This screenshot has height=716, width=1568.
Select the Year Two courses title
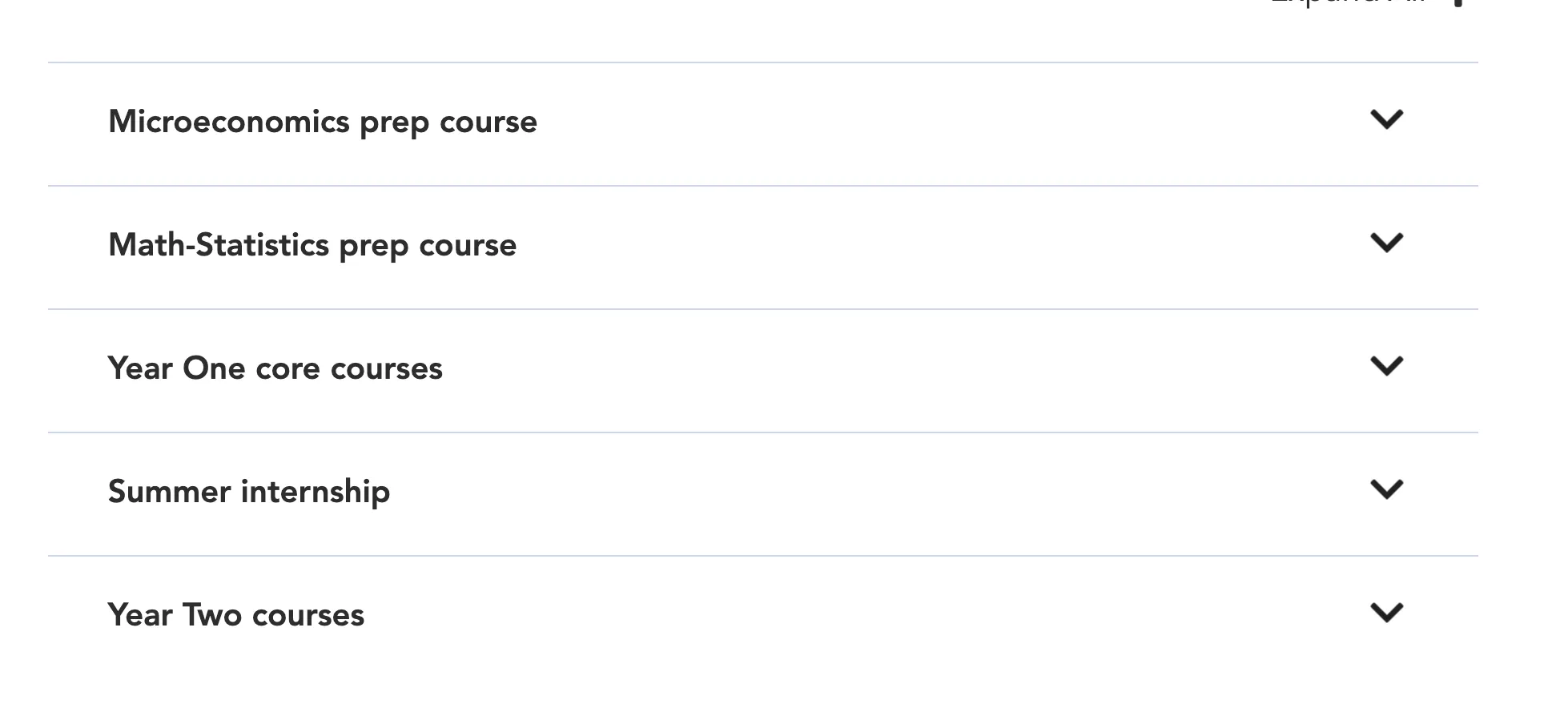[236, 616]
